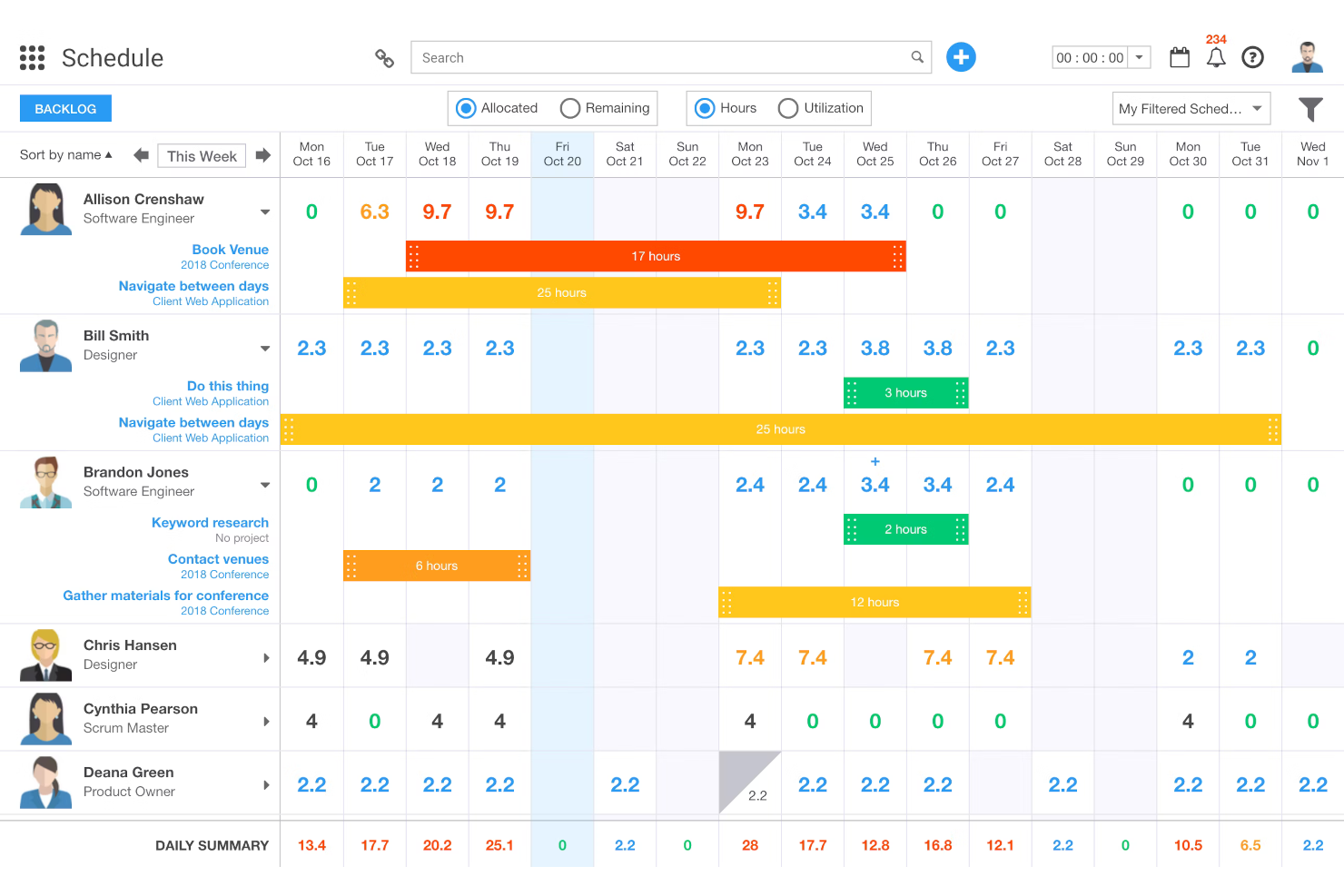Viewport: 1344px width, 896px height.
Task: Click the link/chain icon beside the search bar
Action: pyautogui.click(x=384, y=57)
